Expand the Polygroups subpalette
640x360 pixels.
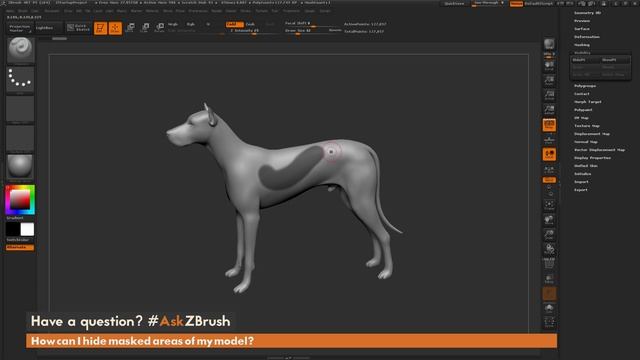click(585, 86)
